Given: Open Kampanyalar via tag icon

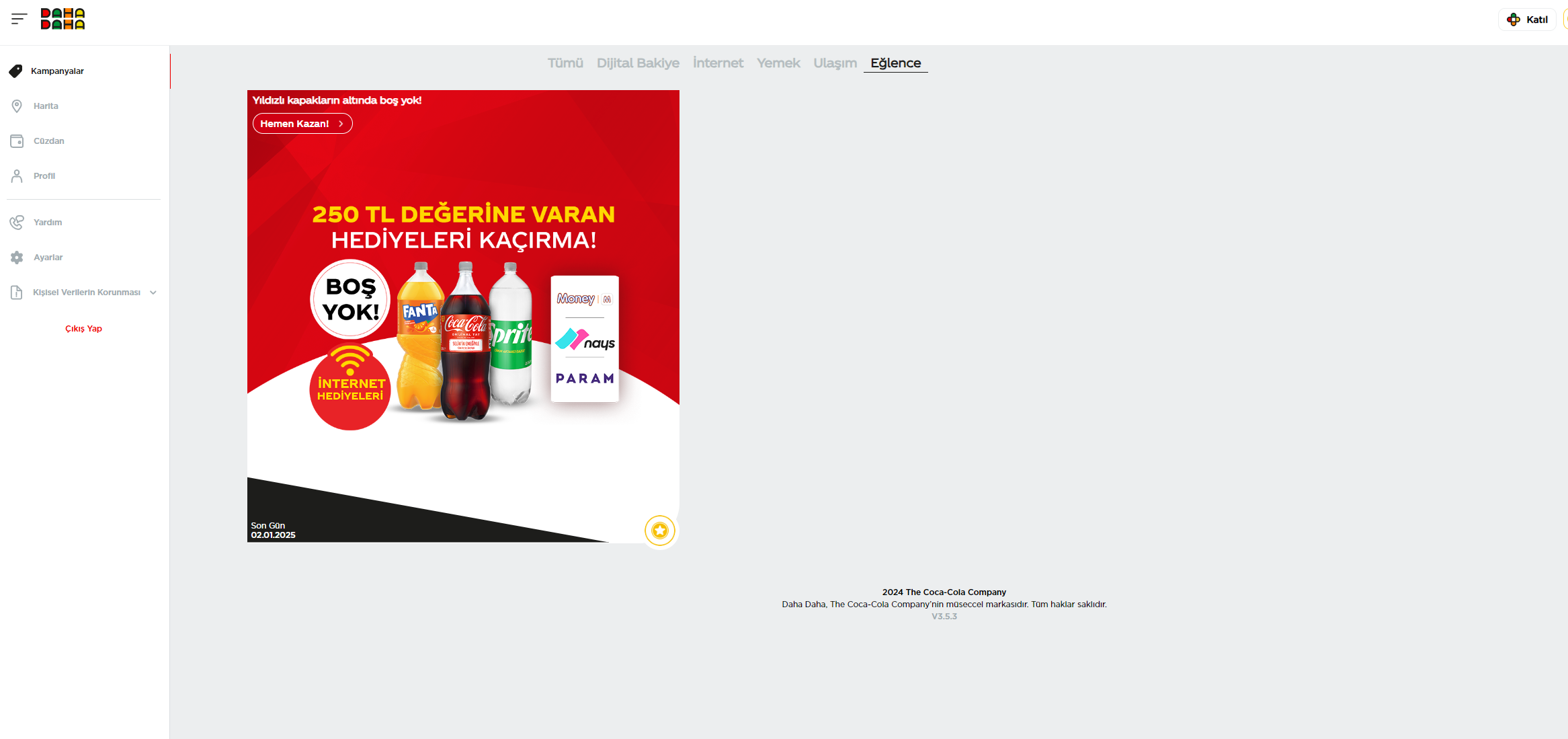Looking at the screenshot, I should [16, 71].
